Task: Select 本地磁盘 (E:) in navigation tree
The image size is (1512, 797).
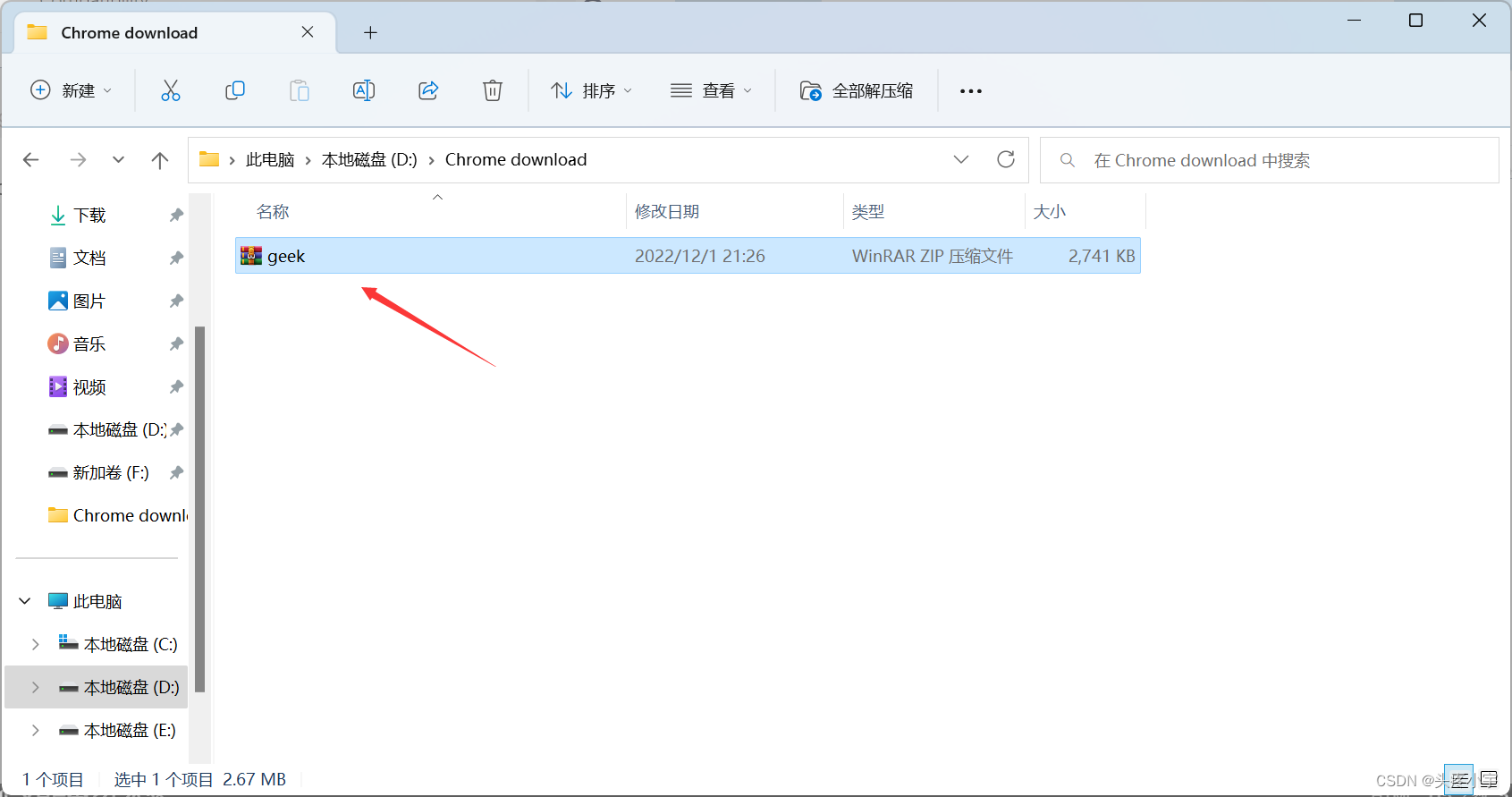Action: [x=130, y=731]
